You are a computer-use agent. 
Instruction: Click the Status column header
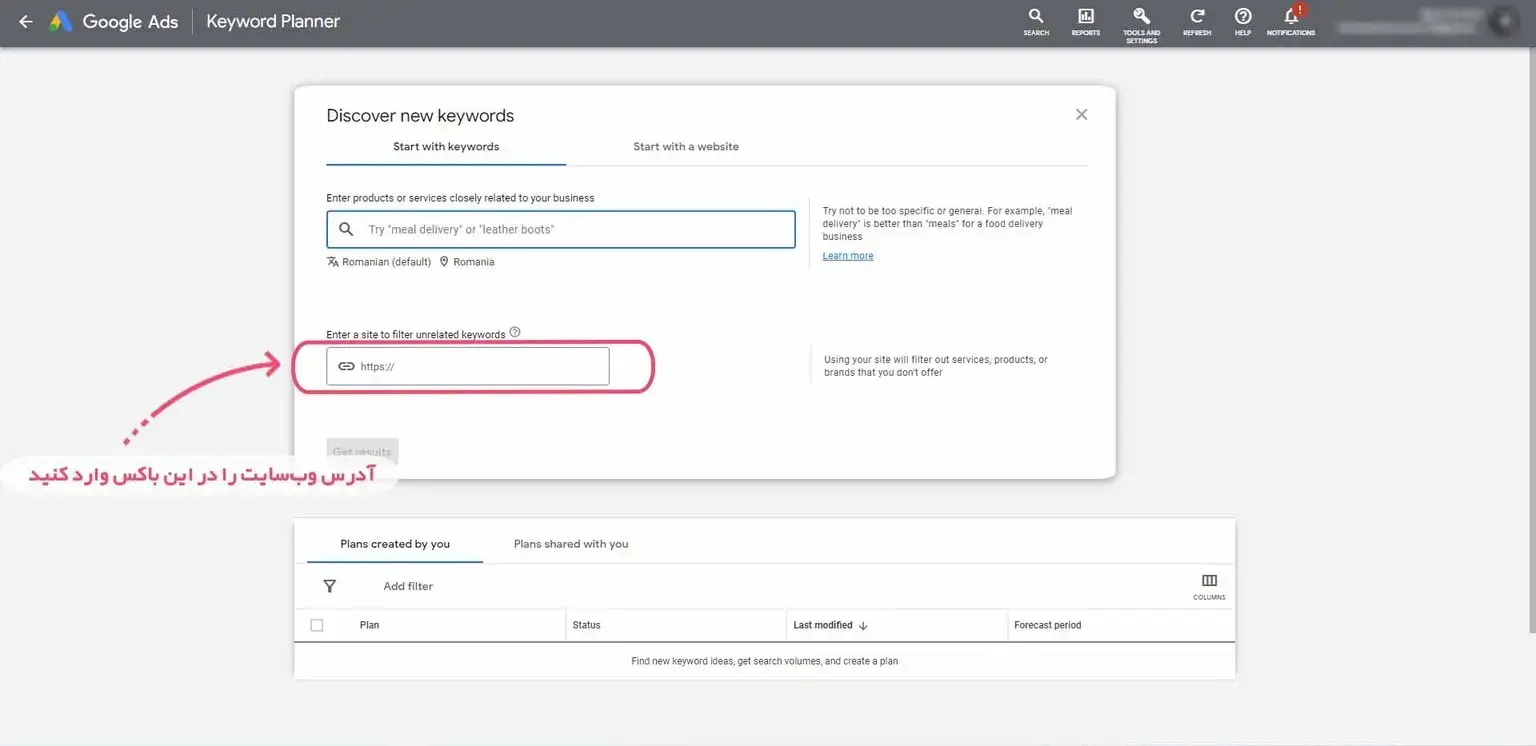click(586, 625)
